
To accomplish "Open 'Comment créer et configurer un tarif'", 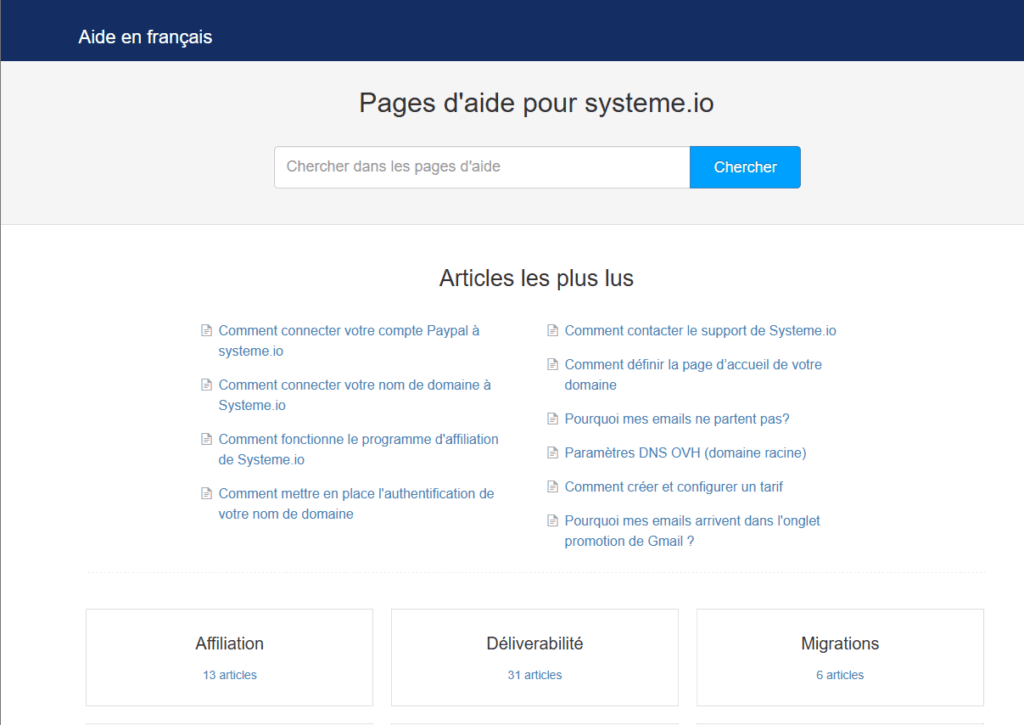I will [x=673, y=487].
